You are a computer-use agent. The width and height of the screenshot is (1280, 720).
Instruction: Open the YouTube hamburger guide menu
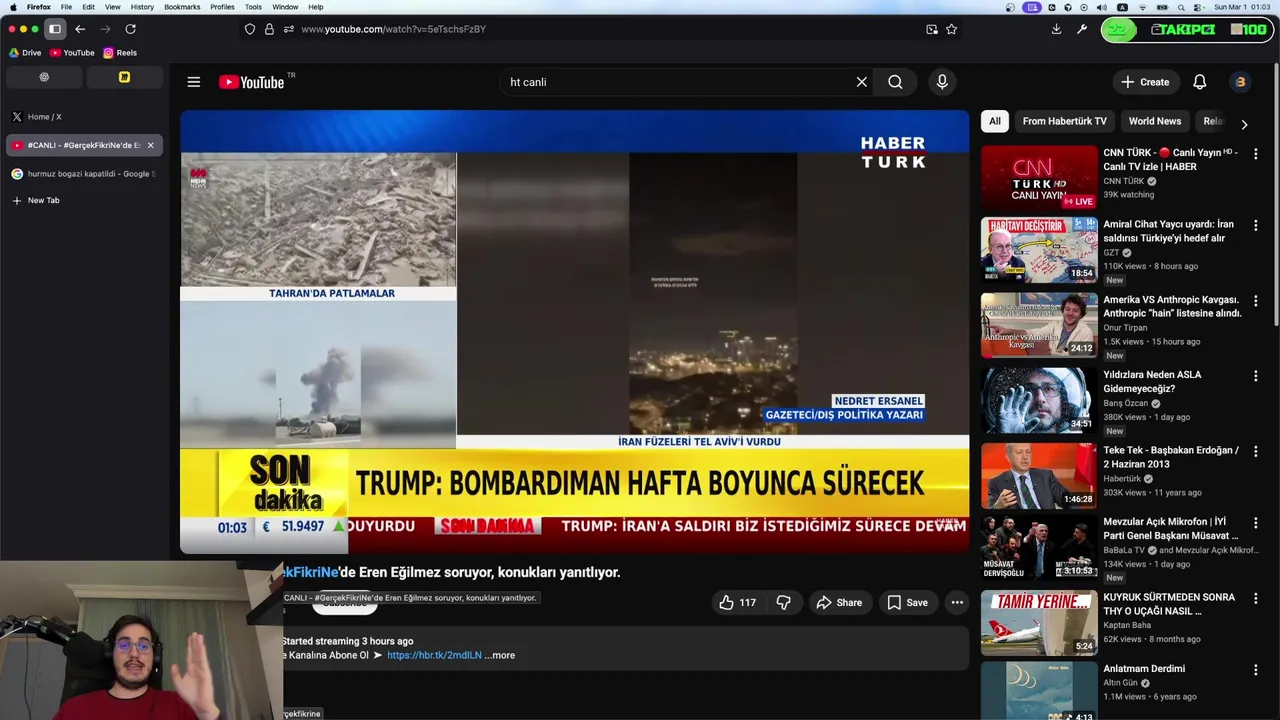[194, 82]
